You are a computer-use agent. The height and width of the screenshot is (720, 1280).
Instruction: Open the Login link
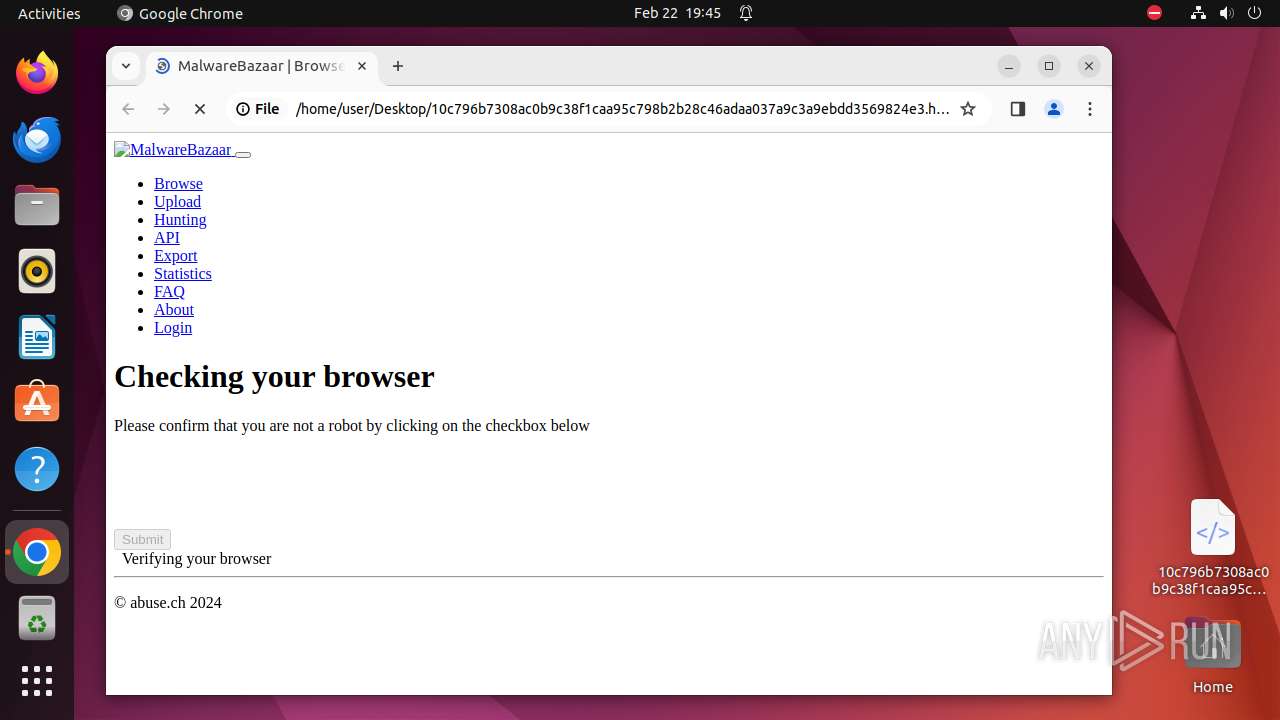point(173,328)
